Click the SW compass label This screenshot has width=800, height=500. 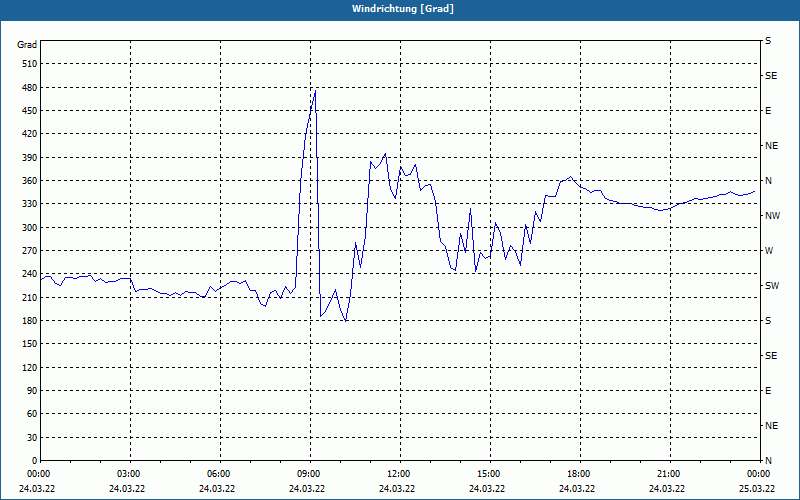772,286
